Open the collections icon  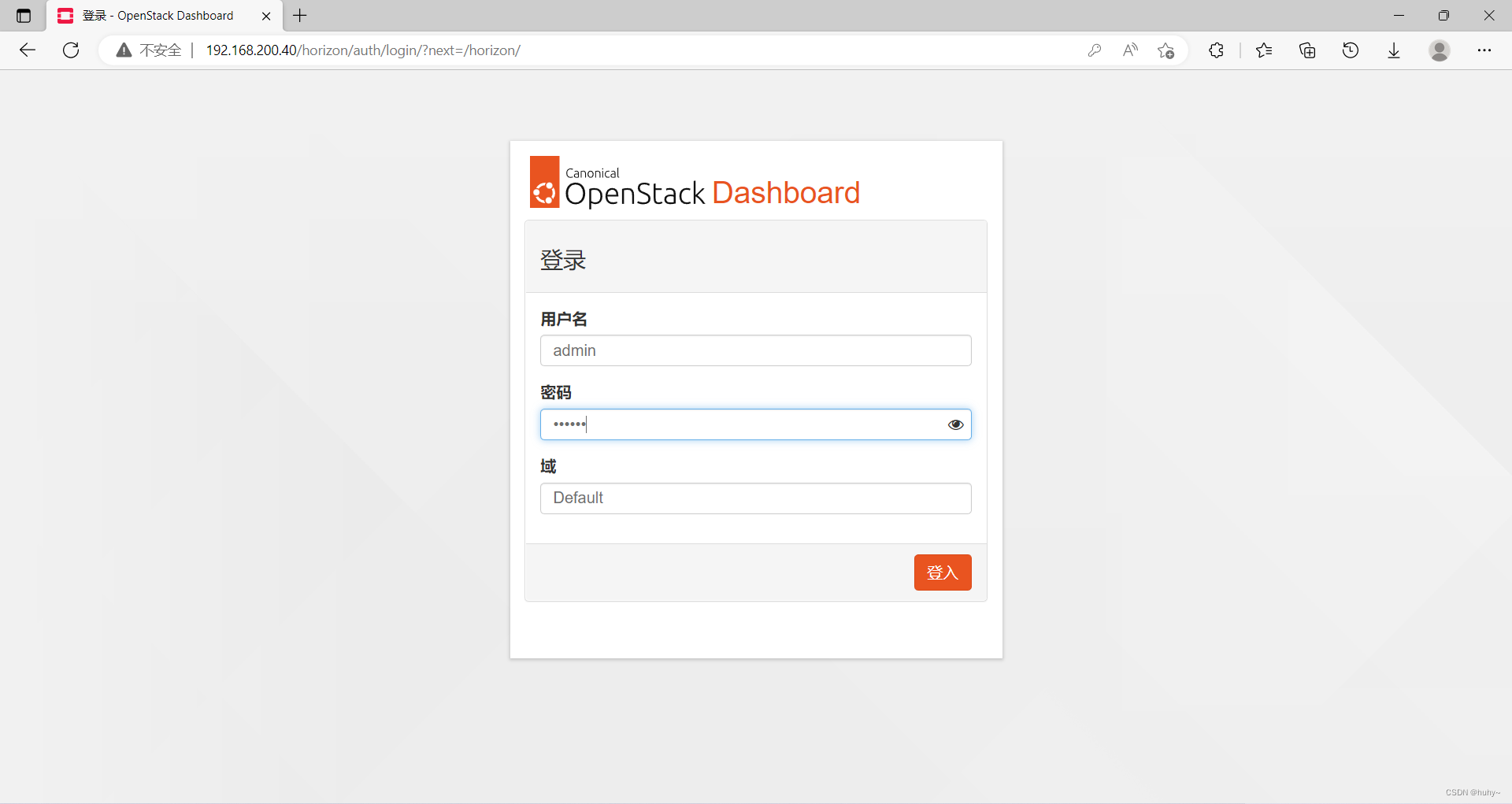1307,50
